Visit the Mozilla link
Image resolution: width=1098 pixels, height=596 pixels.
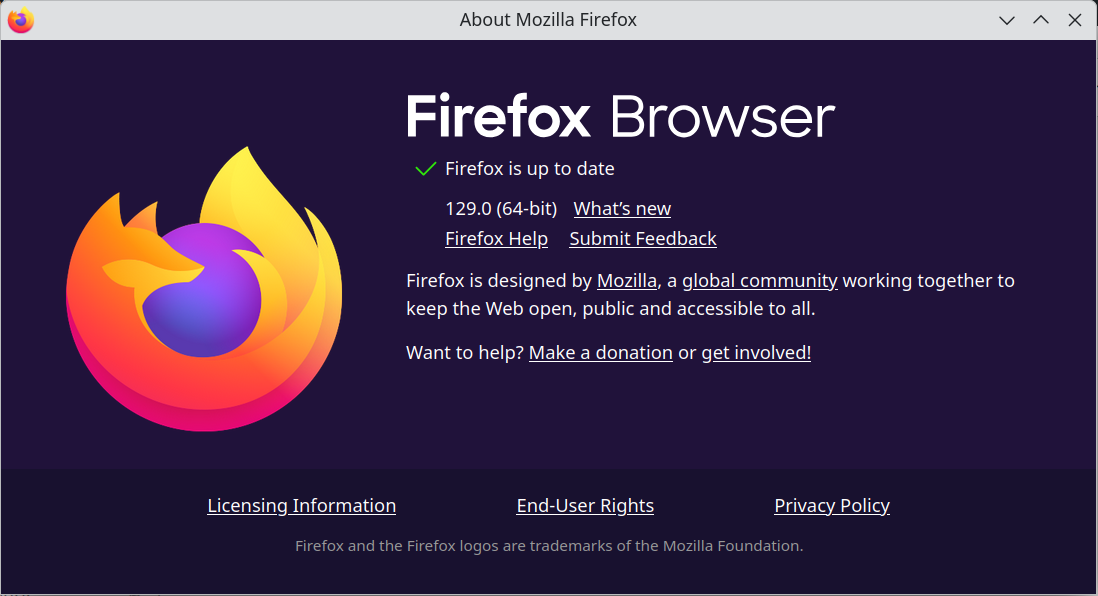pos(627,281)
